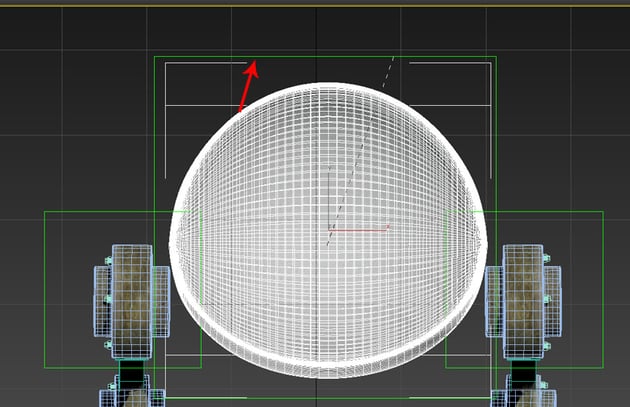Click the vertical Y axis of the gizmo

[329, 198]
